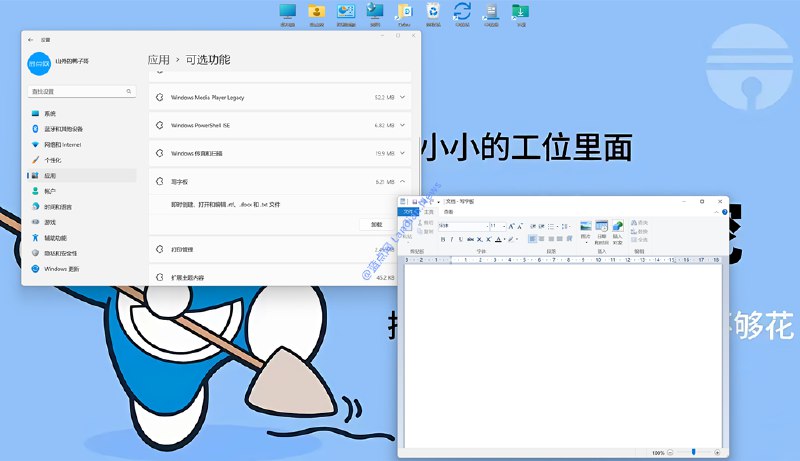Toggle bold formatting in WordPad
The height and width of the screenshot is (461, 800).
coord(443,239)
